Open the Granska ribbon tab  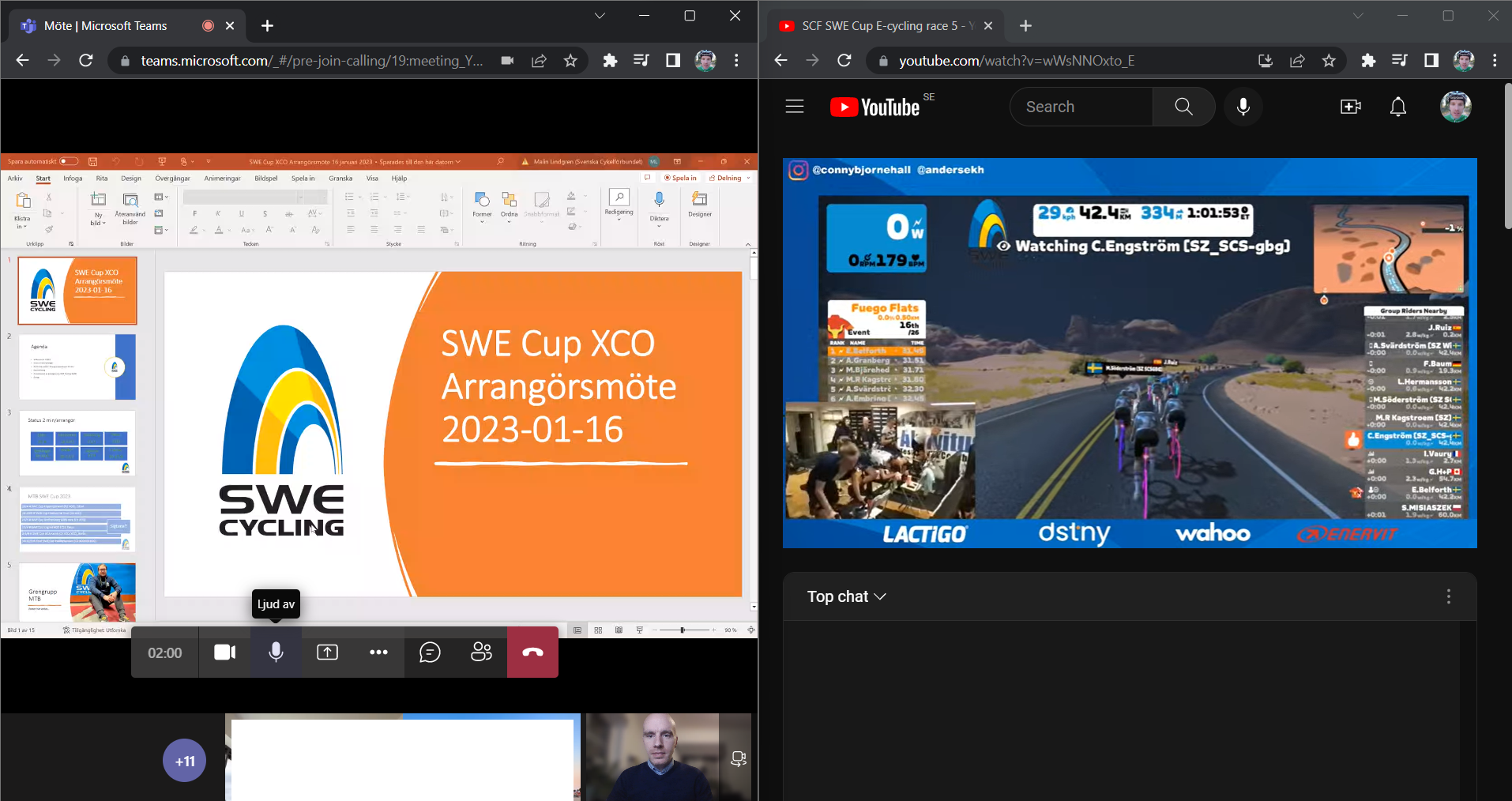click(340, 179)
